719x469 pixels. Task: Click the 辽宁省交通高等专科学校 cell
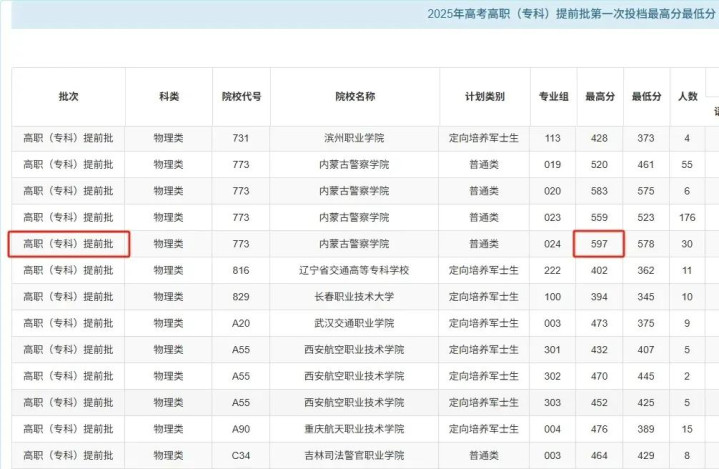354,270
